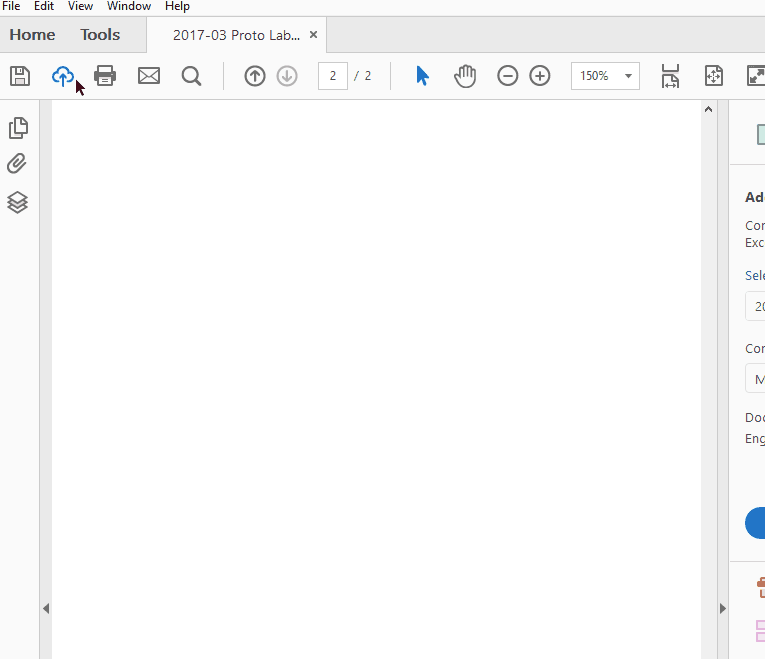This screenshot has height=659, width=765.
Task: Open the Find text magnifier tool
Action: coord(191,76)
